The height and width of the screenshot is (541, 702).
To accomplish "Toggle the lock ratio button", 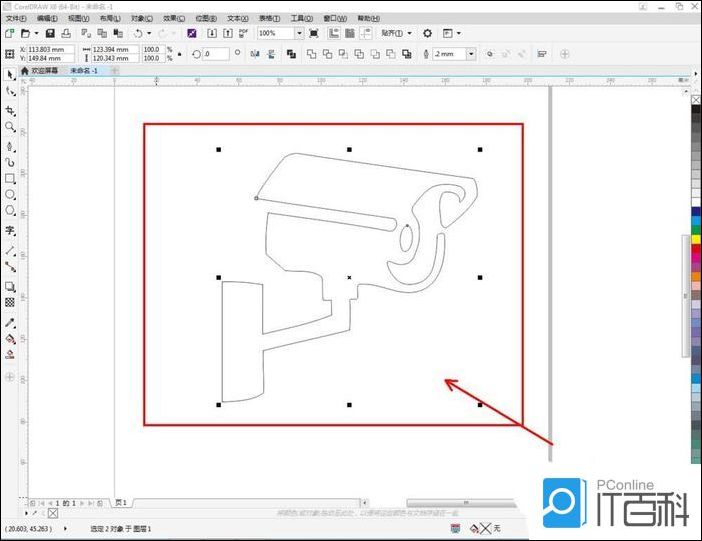I will [x=179, y=53].
